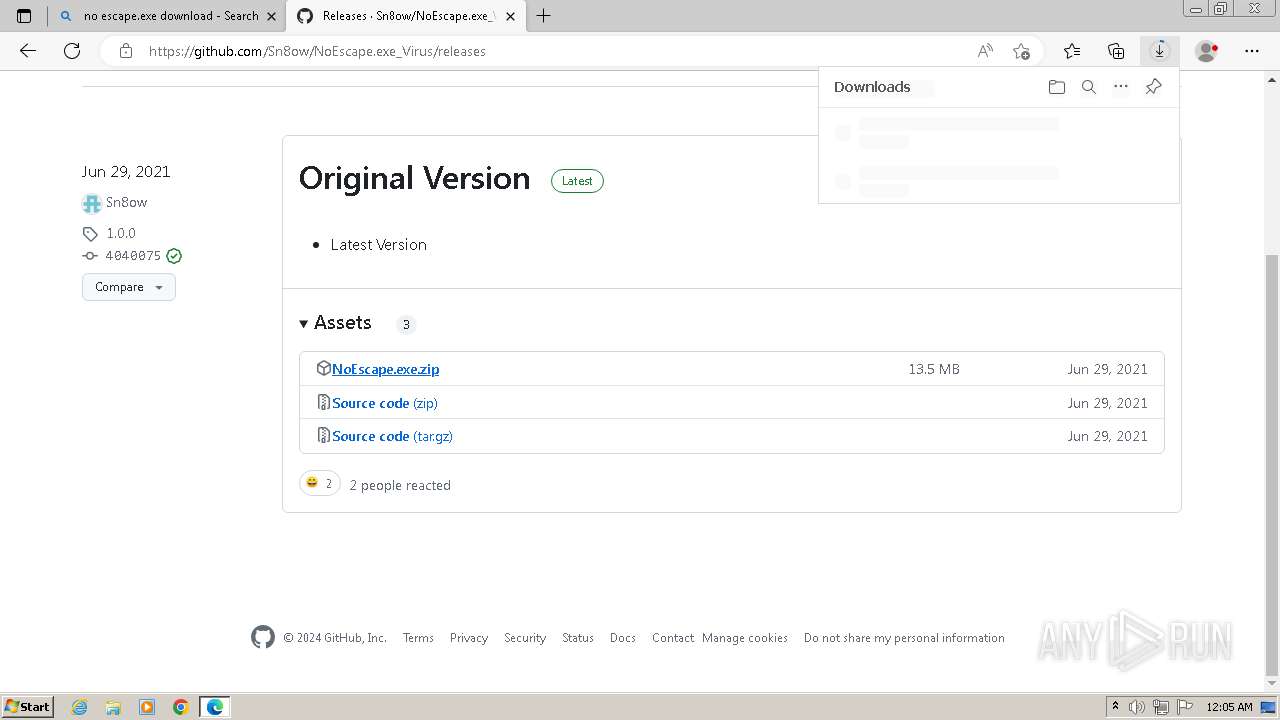Viewport: 1280px width, 720px height.
Task: Click the site info lock icon
Action: [x=126, y=51]
